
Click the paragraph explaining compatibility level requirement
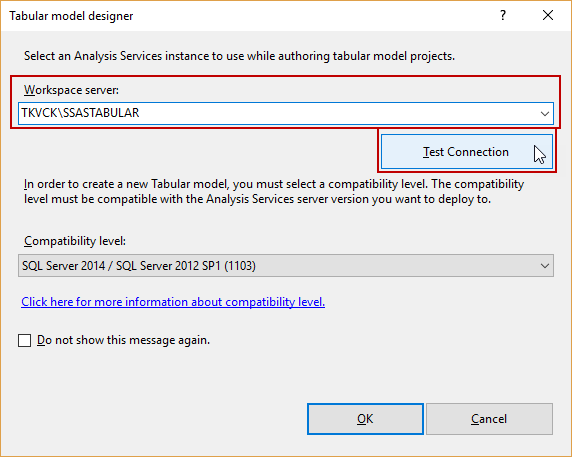(274, 191)
